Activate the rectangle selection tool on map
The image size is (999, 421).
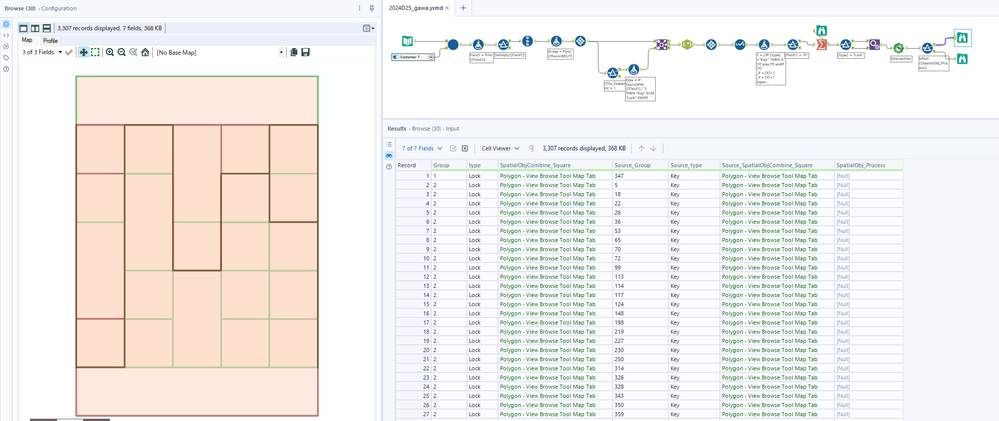pyautogui.click(x=95, y=52)
